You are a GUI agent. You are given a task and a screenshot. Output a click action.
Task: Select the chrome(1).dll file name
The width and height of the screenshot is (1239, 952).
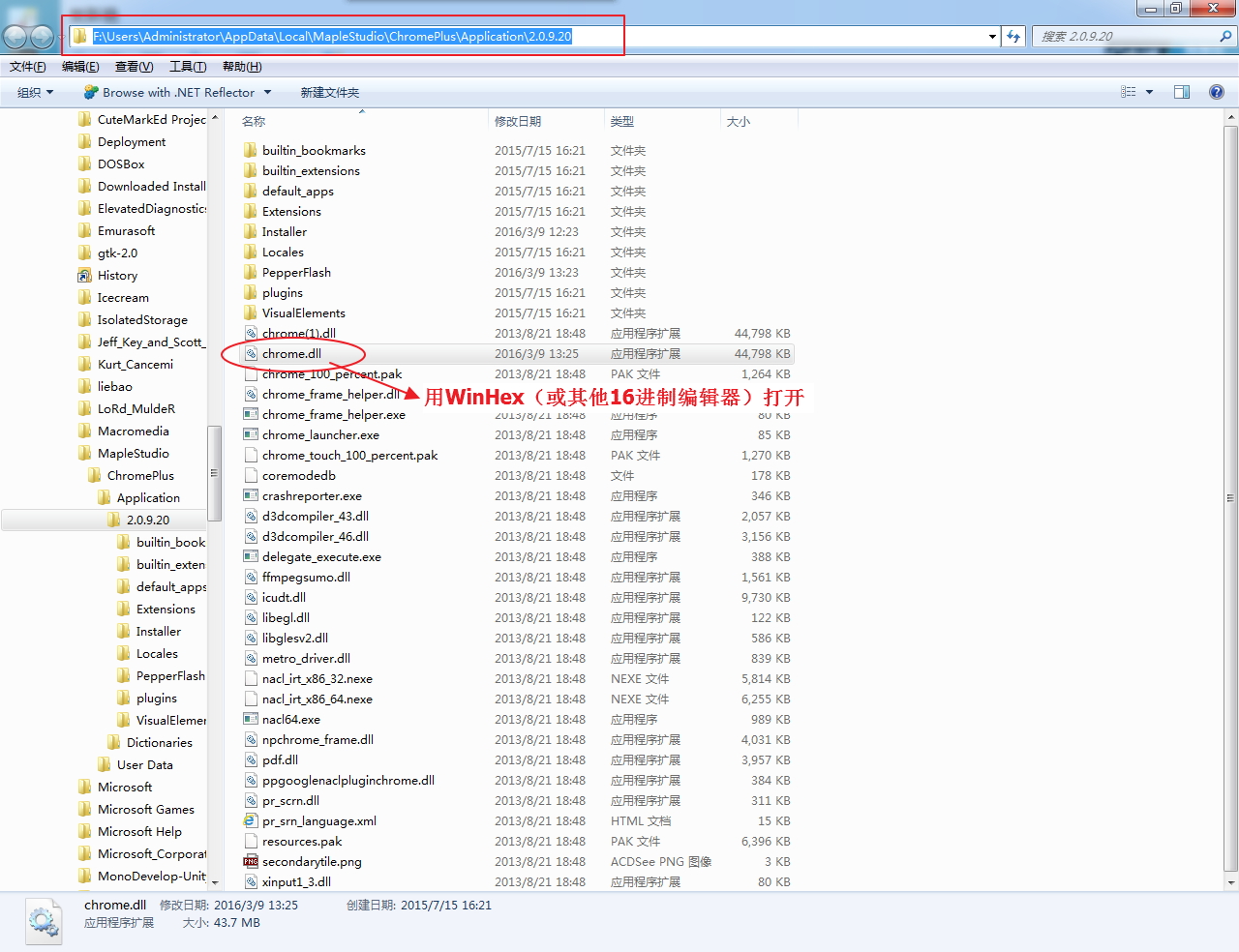coord(299,334)
